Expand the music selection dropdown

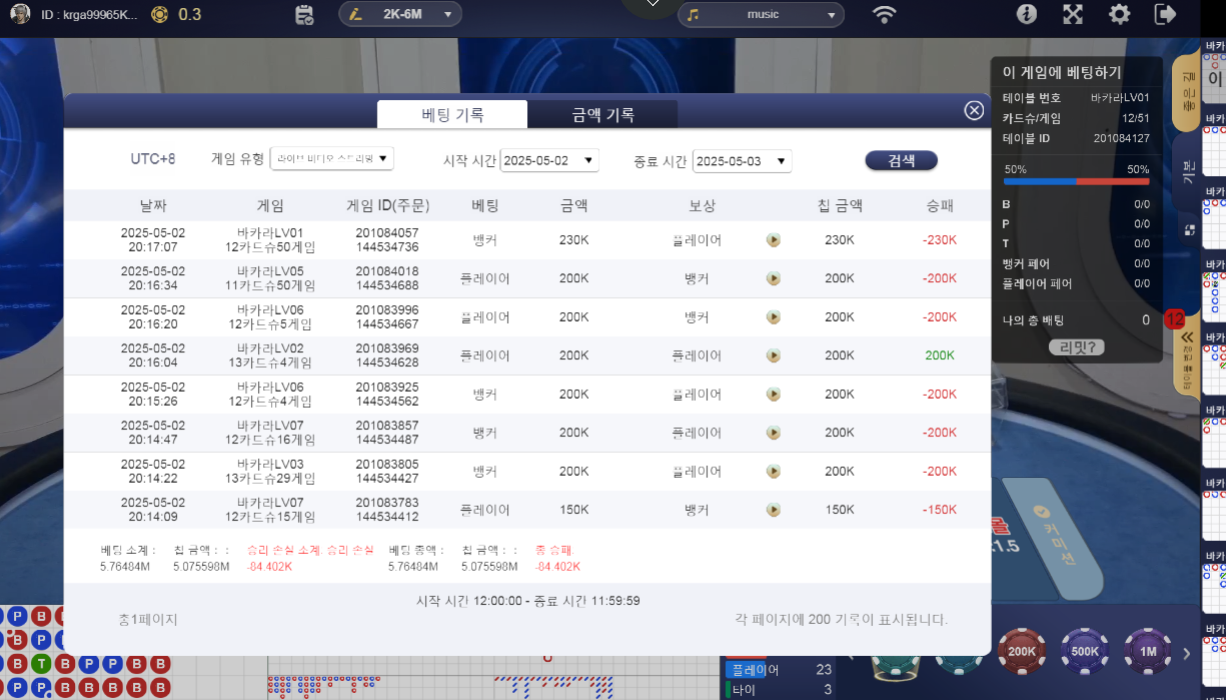(760, 15)
